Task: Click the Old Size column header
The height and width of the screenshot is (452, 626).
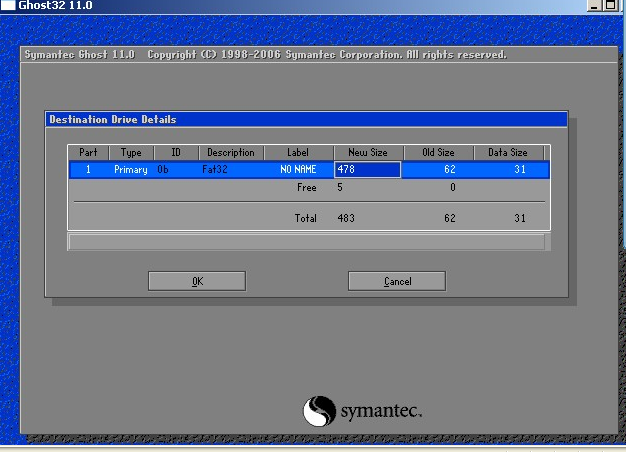Action: pyautogui.click(x=438, y=153)
